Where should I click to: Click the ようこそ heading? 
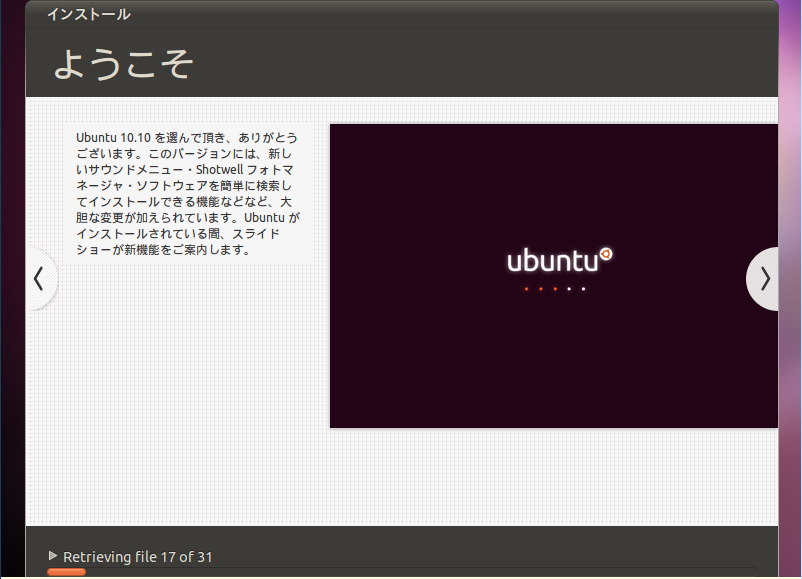pyautogui.click(x=123, y=64)
